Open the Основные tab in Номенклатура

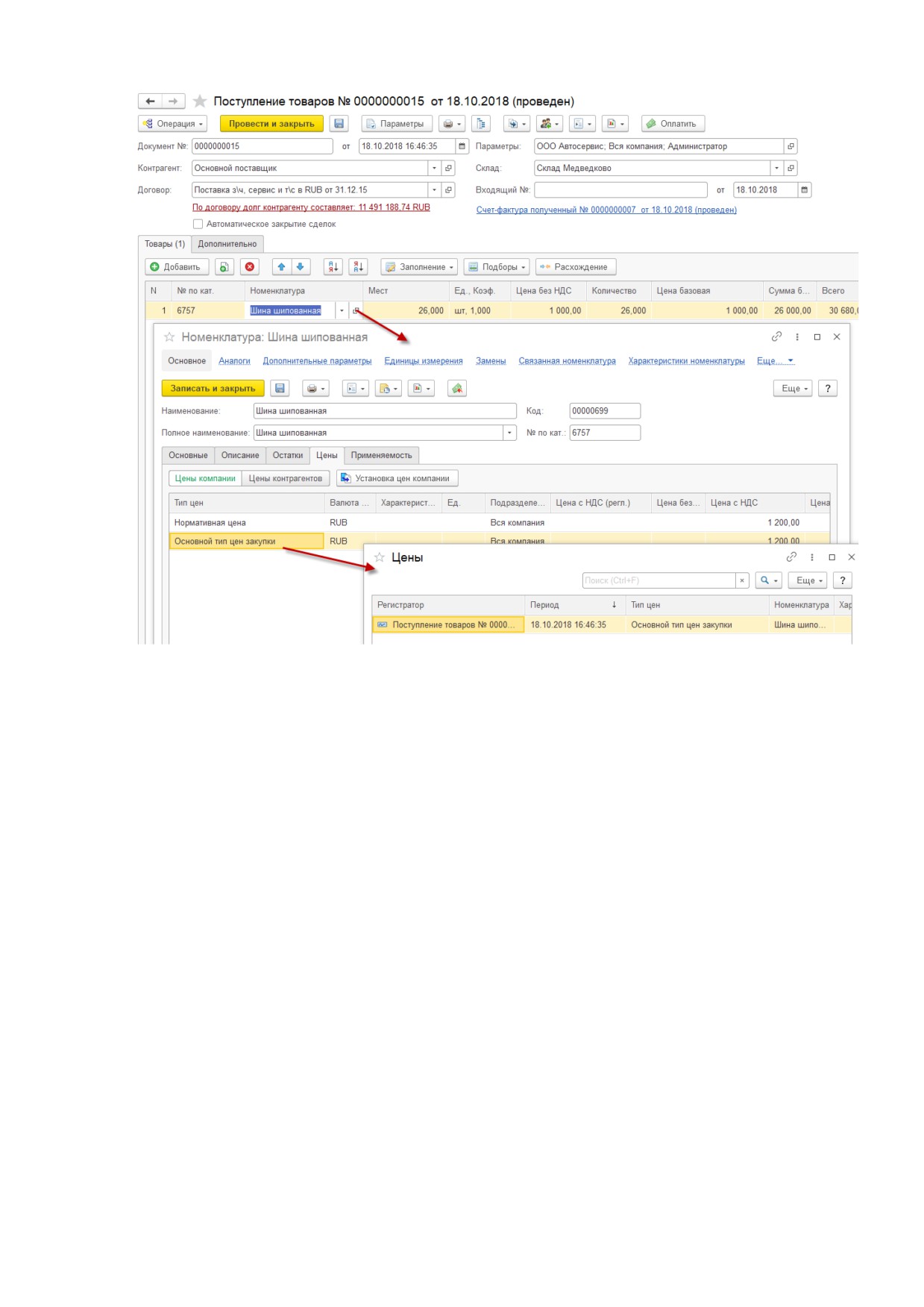(188, 456)
